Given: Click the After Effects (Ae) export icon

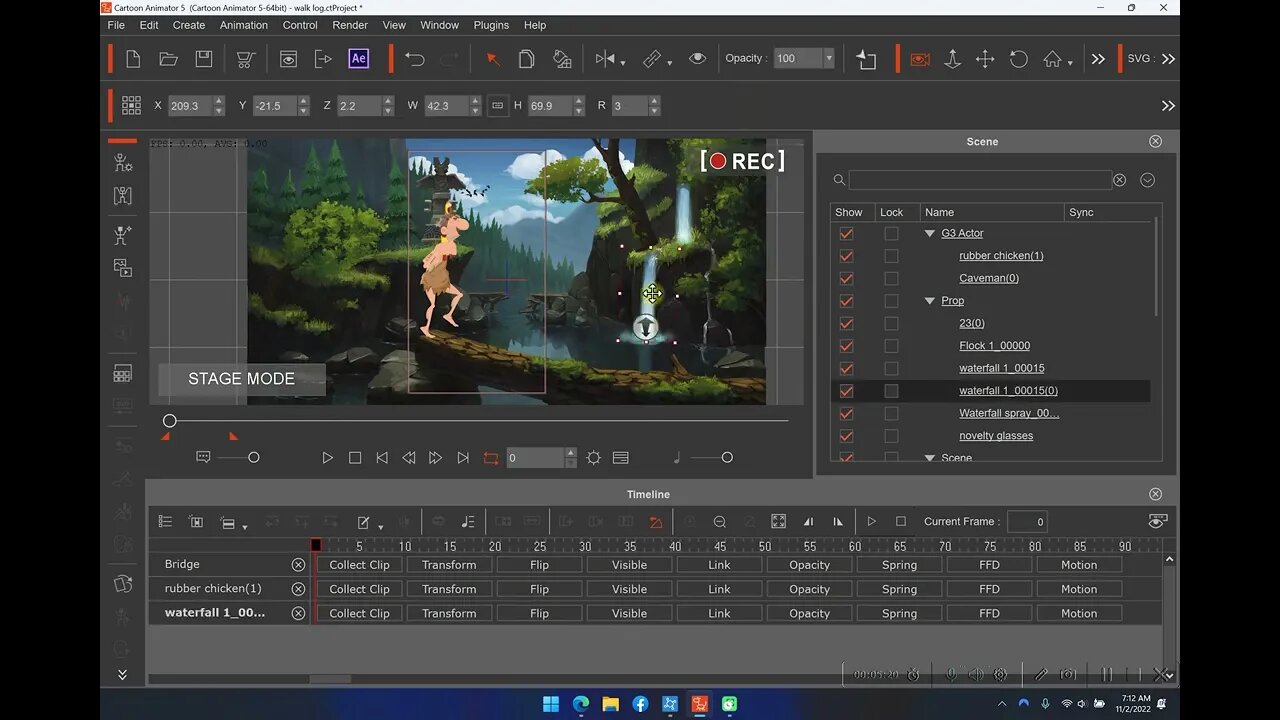Looking at the screenshot, I should click(358, 59).
